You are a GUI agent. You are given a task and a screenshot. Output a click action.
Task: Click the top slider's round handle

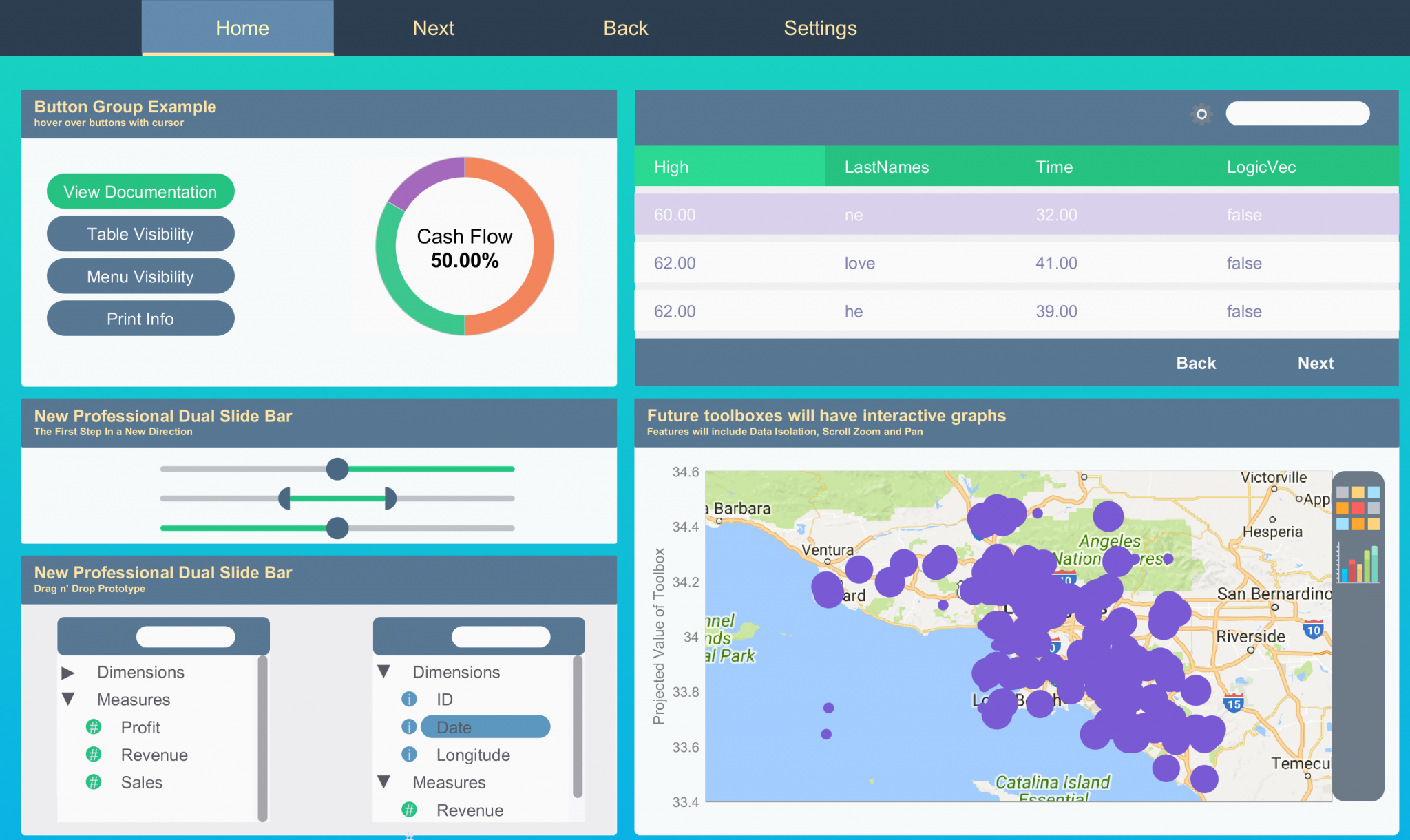[x=337, y=469]
